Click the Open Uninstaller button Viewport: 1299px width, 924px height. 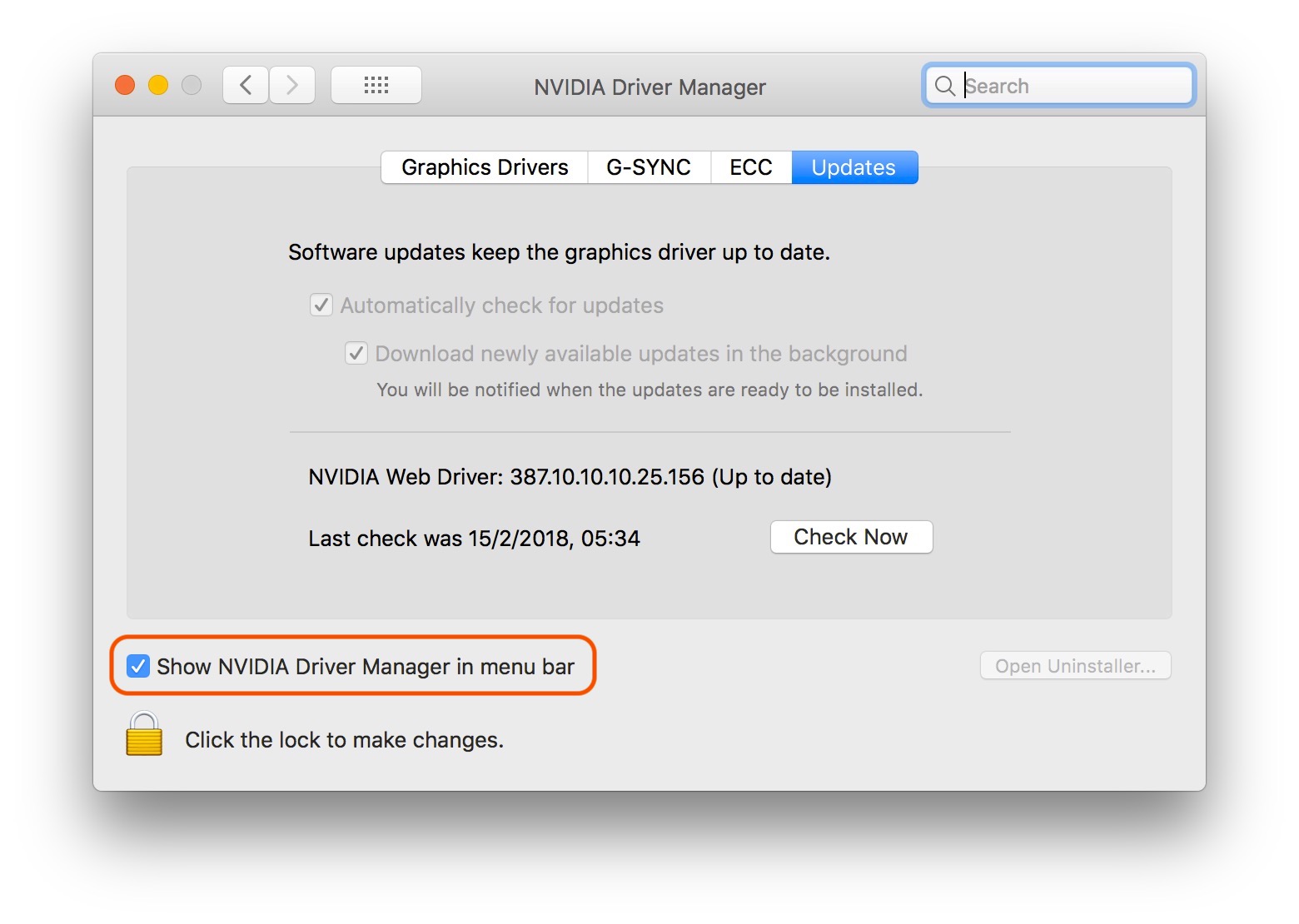coord(1075,666)
